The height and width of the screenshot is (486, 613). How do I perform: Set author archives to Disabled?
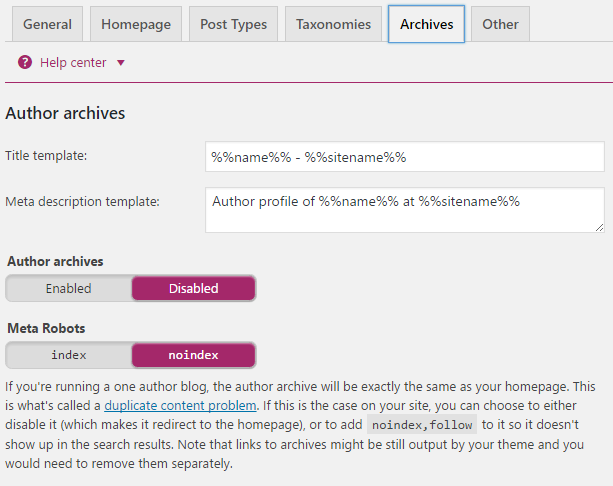coord(193,289)
